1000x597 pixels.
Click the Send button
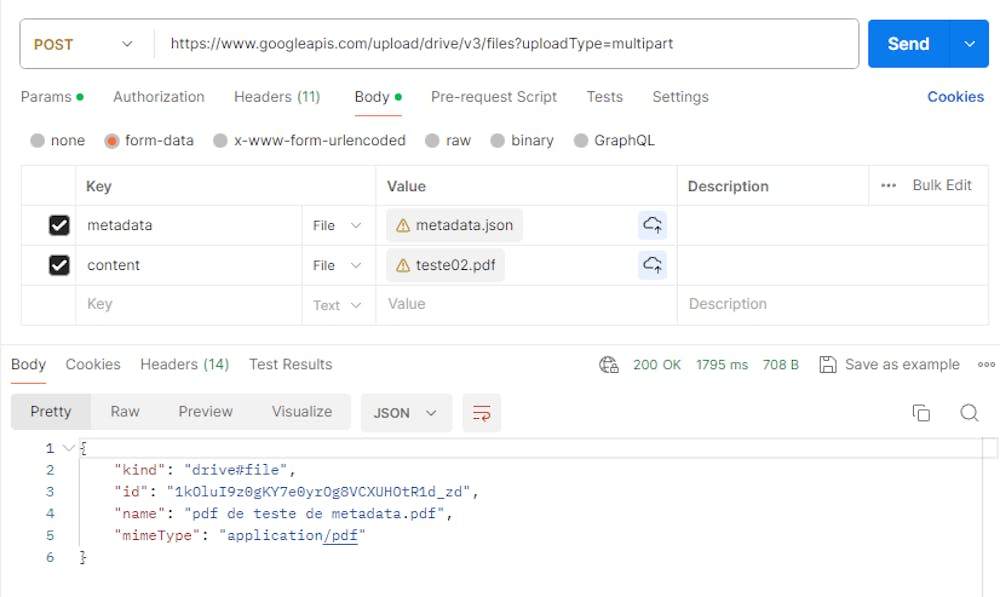point(907,44)
